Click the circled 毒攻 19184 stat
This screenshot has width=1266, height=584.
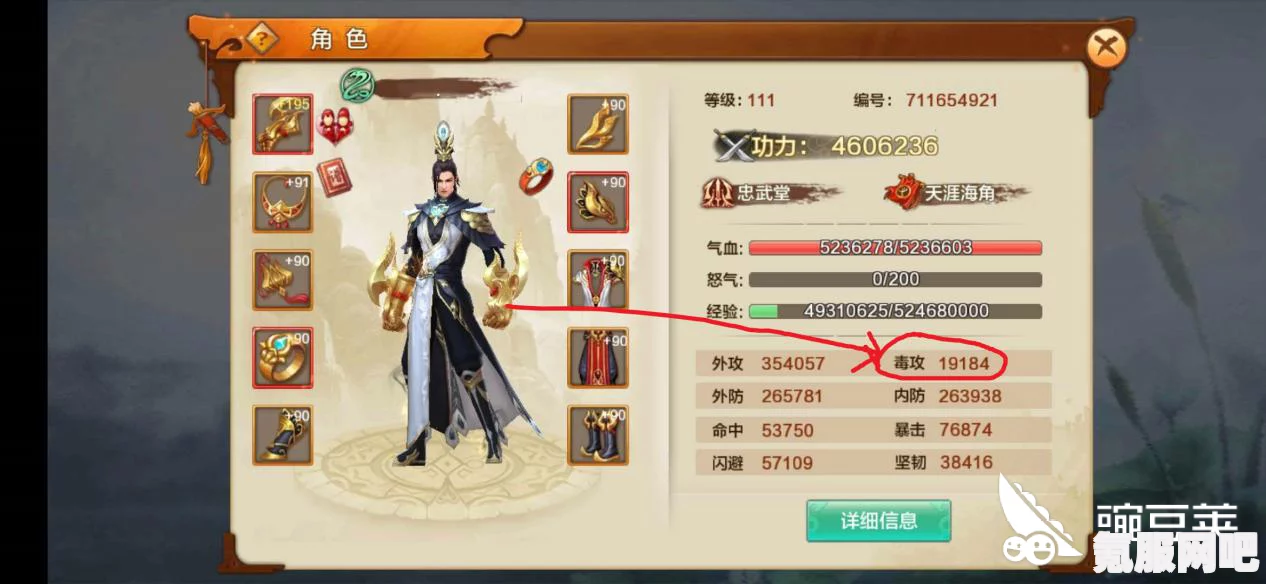[941, 363]
